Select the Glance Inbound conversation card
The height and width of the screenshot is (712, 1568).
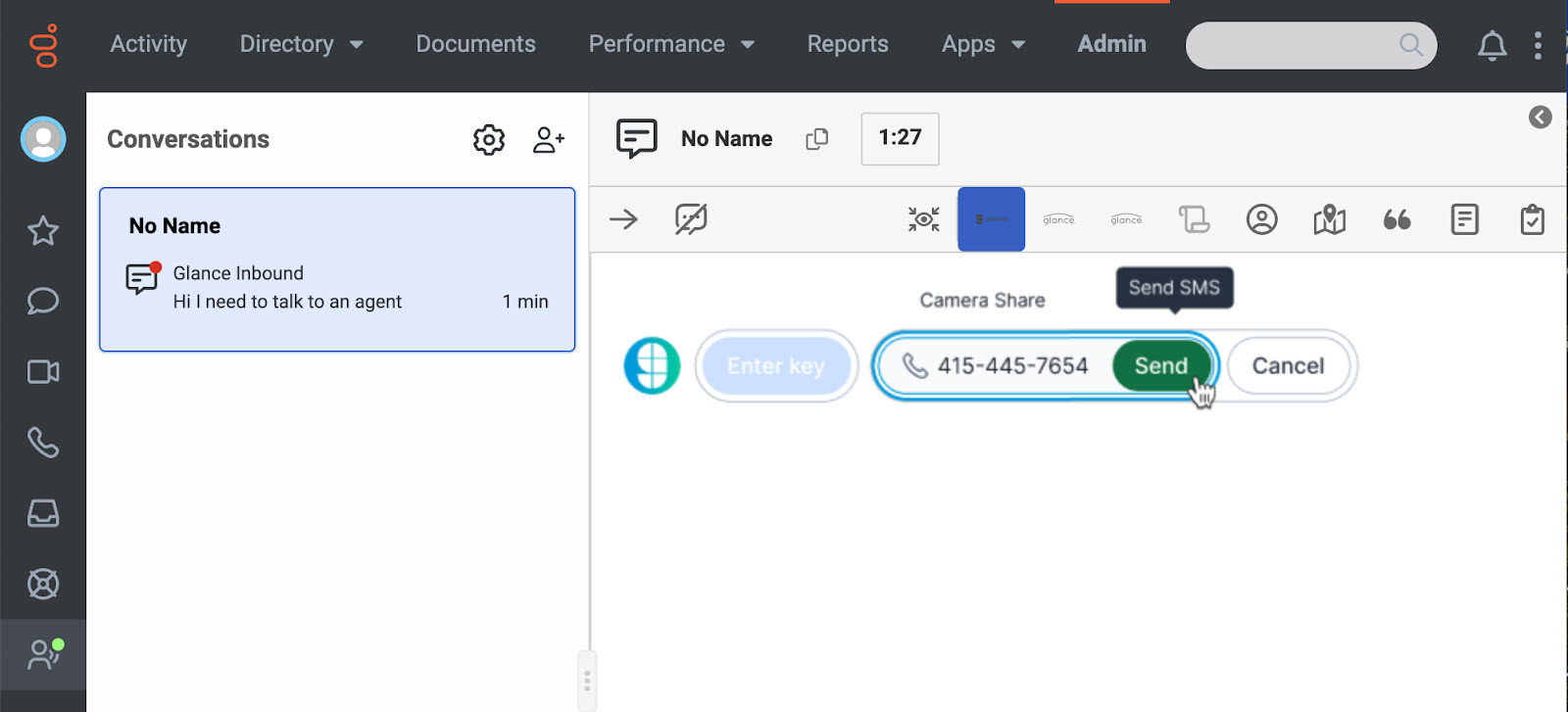(336, 269)
